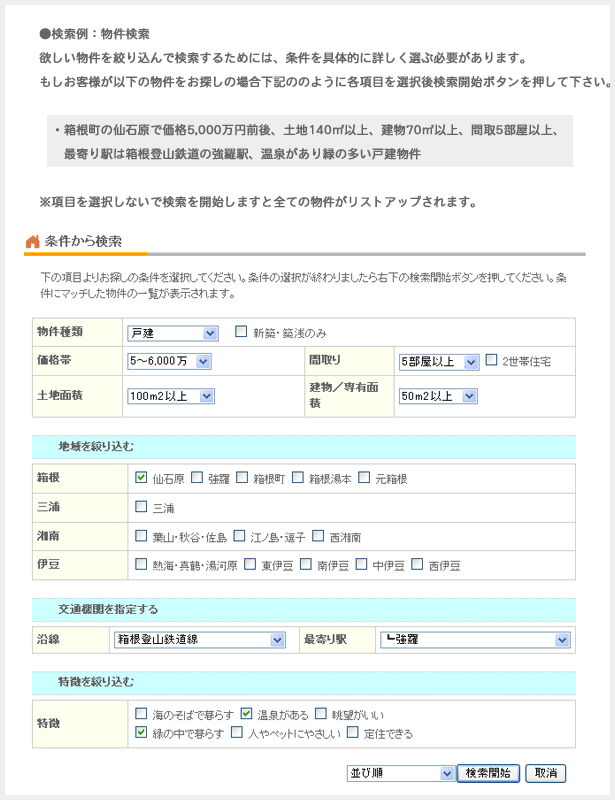Tick the 熱海・真鶴・湯河原 checkbox
The height and width of the screenshot is (800, 615).
141,565
